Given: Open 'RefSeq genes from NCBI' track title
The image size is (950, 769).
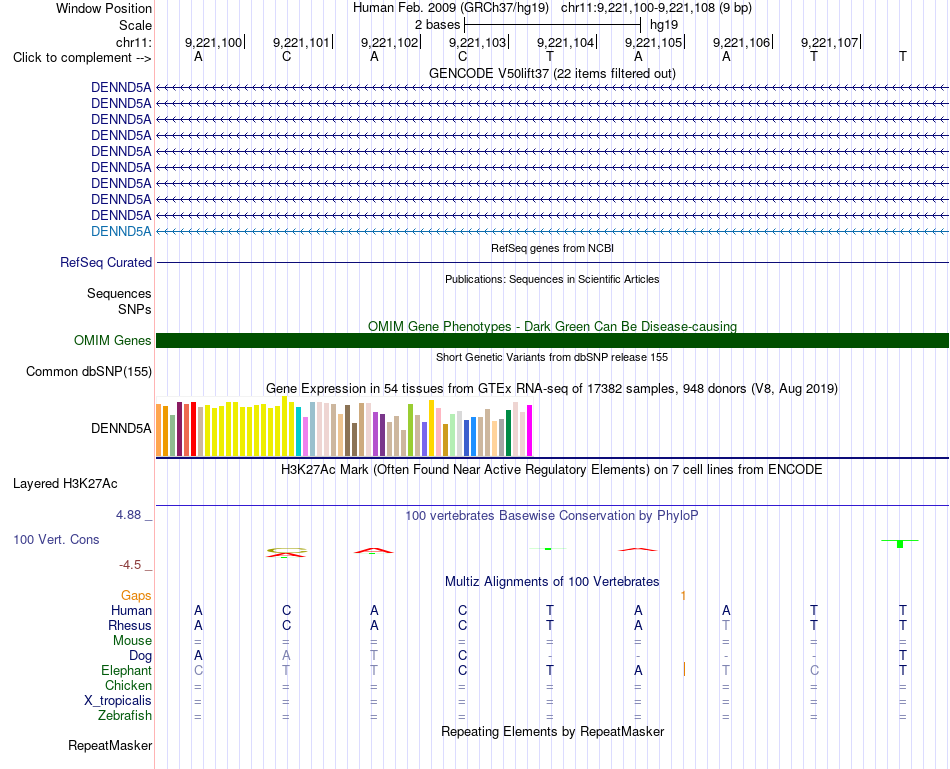Looking at the screenshot, I should [x=552, y=248].
